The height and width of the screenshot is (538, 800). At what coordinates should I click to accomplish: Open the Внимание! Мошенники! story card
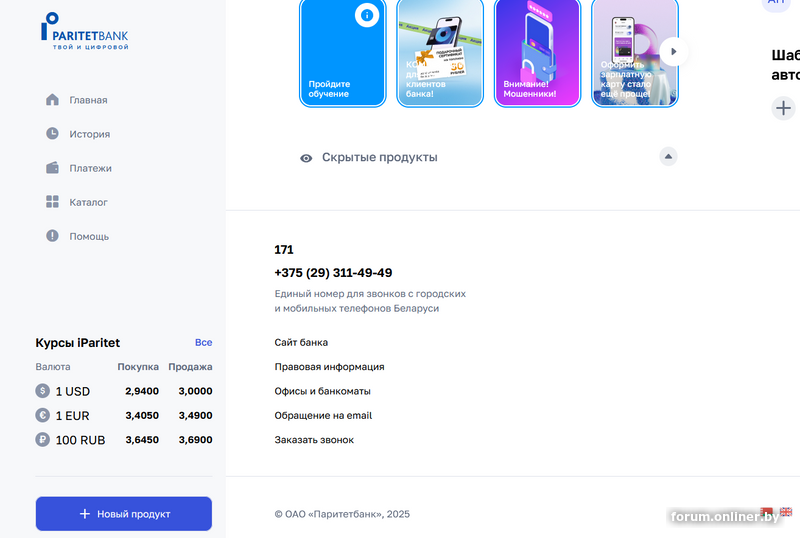[537, 52]
